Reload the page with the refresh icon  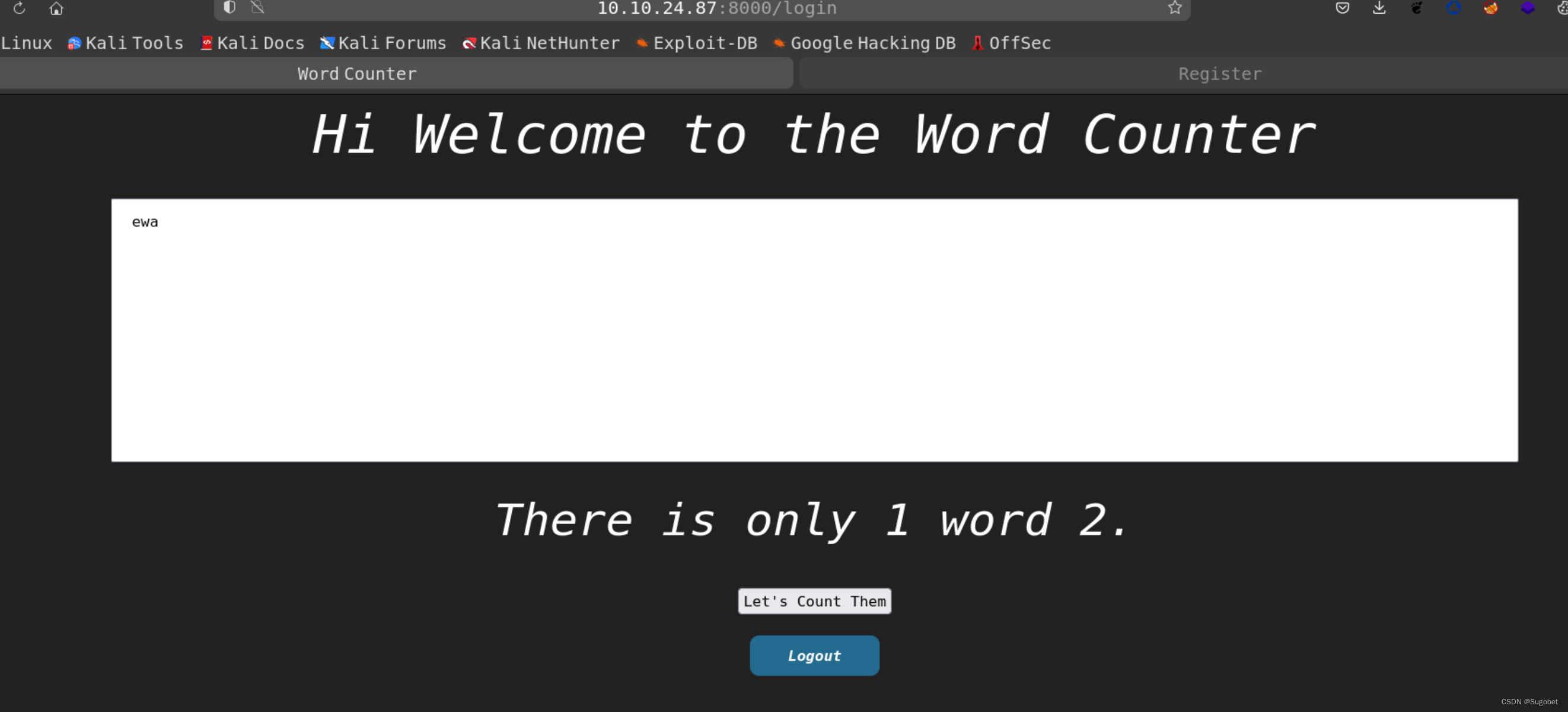(x=19, y=8)
